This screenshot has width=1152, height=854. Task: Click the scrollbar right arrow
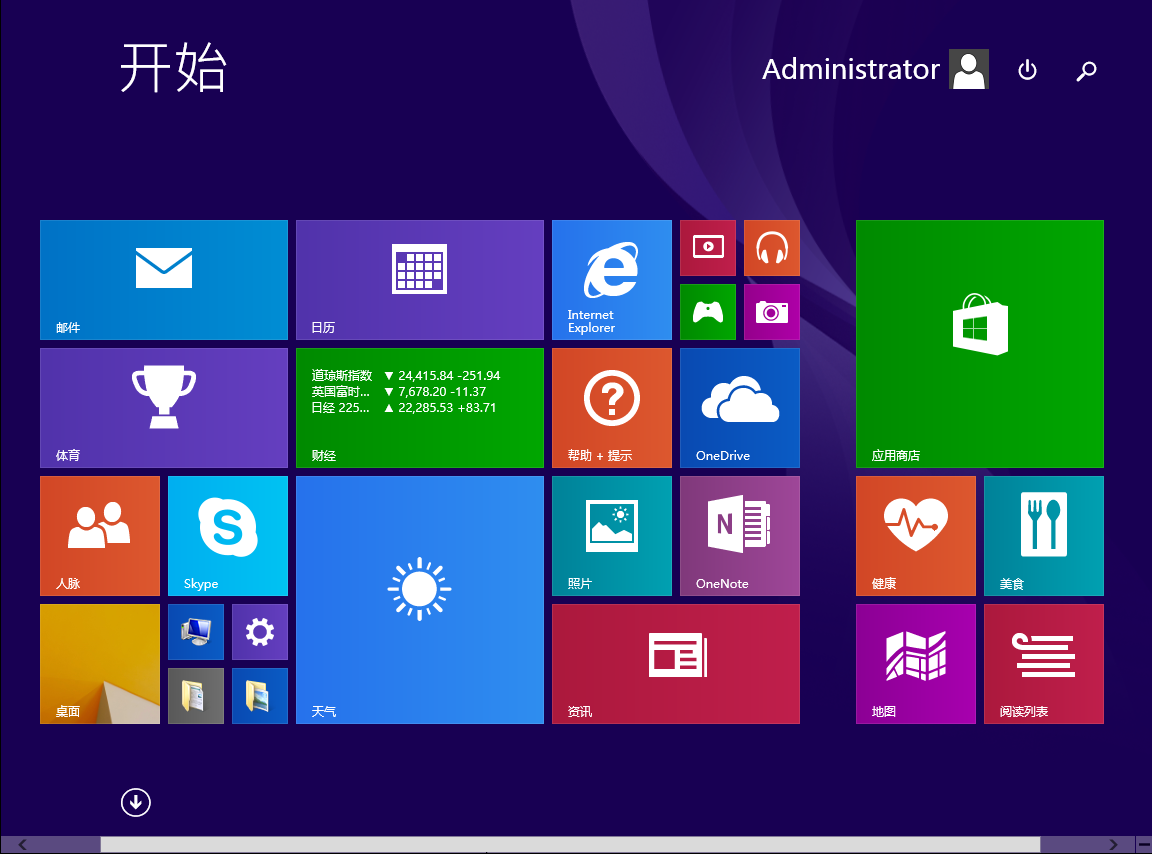(x=1114, y=844)
